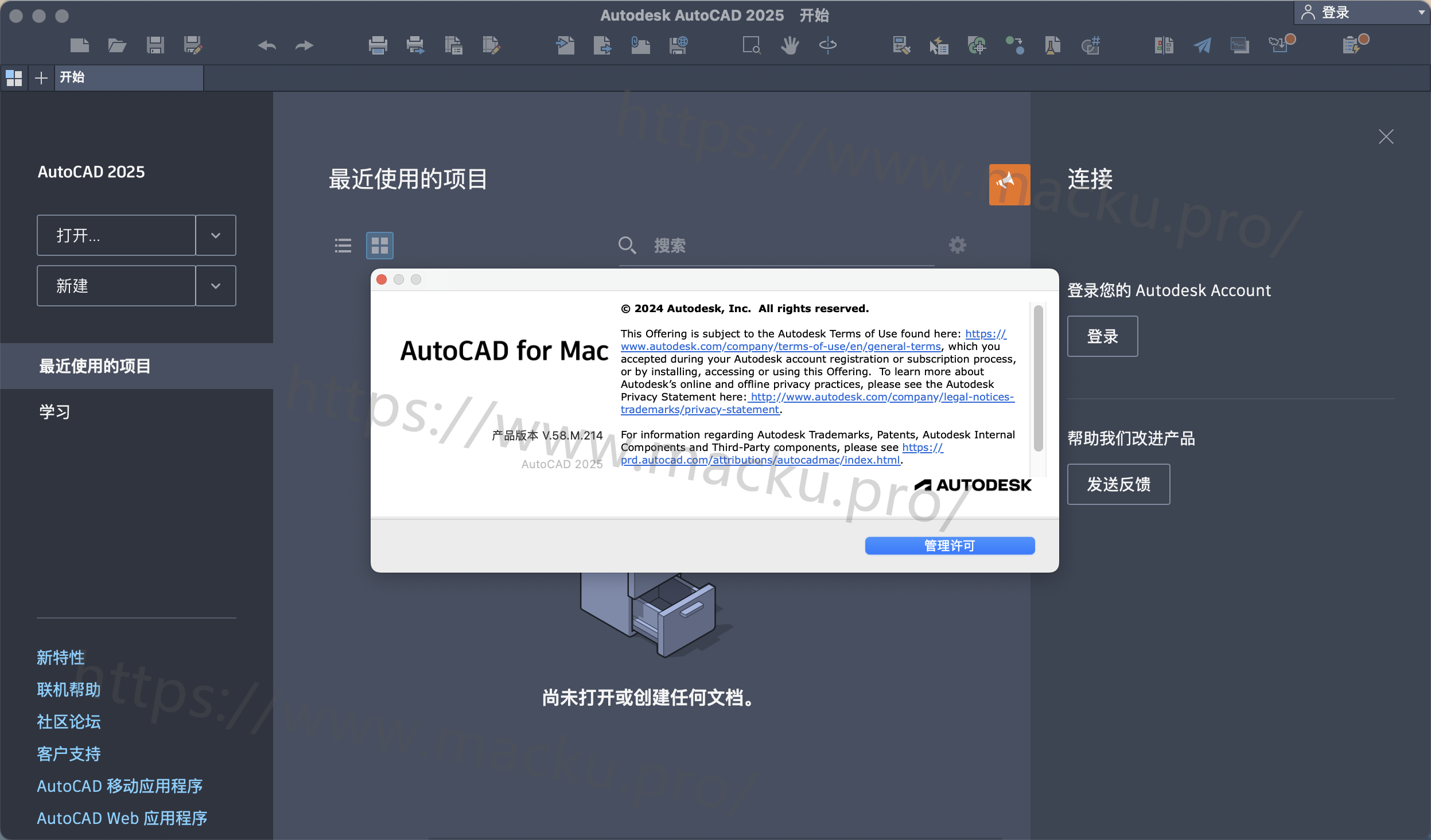Click the Save As floppy-with-pencil icon
This screenshot has height=840, width=1431.
[x=193, y=45]
